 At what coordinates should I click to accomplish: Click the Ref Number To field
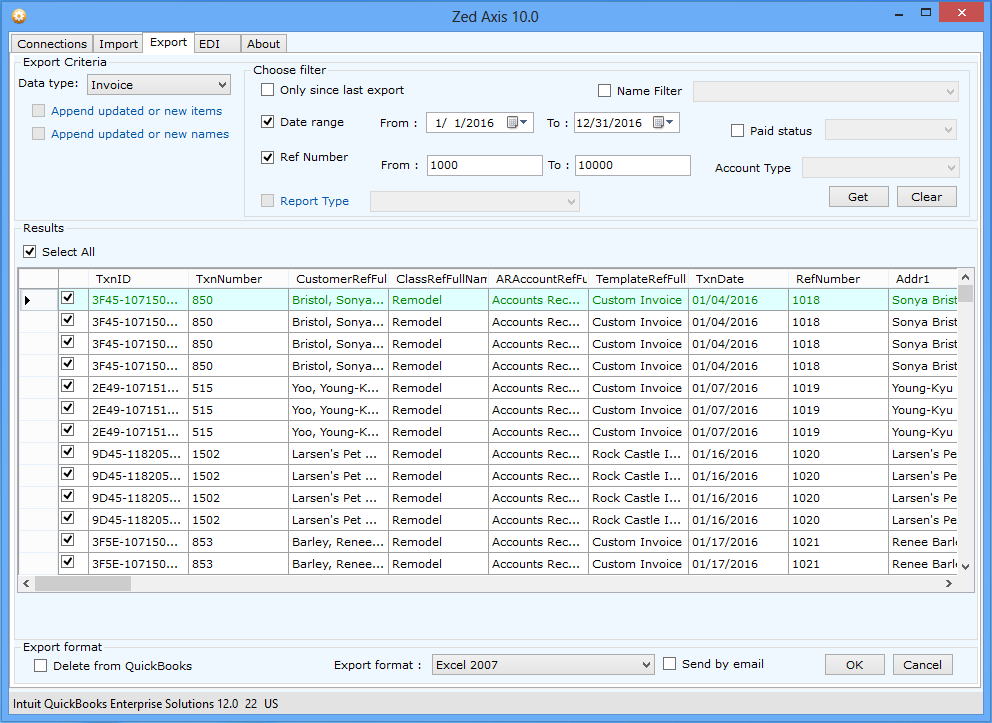[632, 165]
